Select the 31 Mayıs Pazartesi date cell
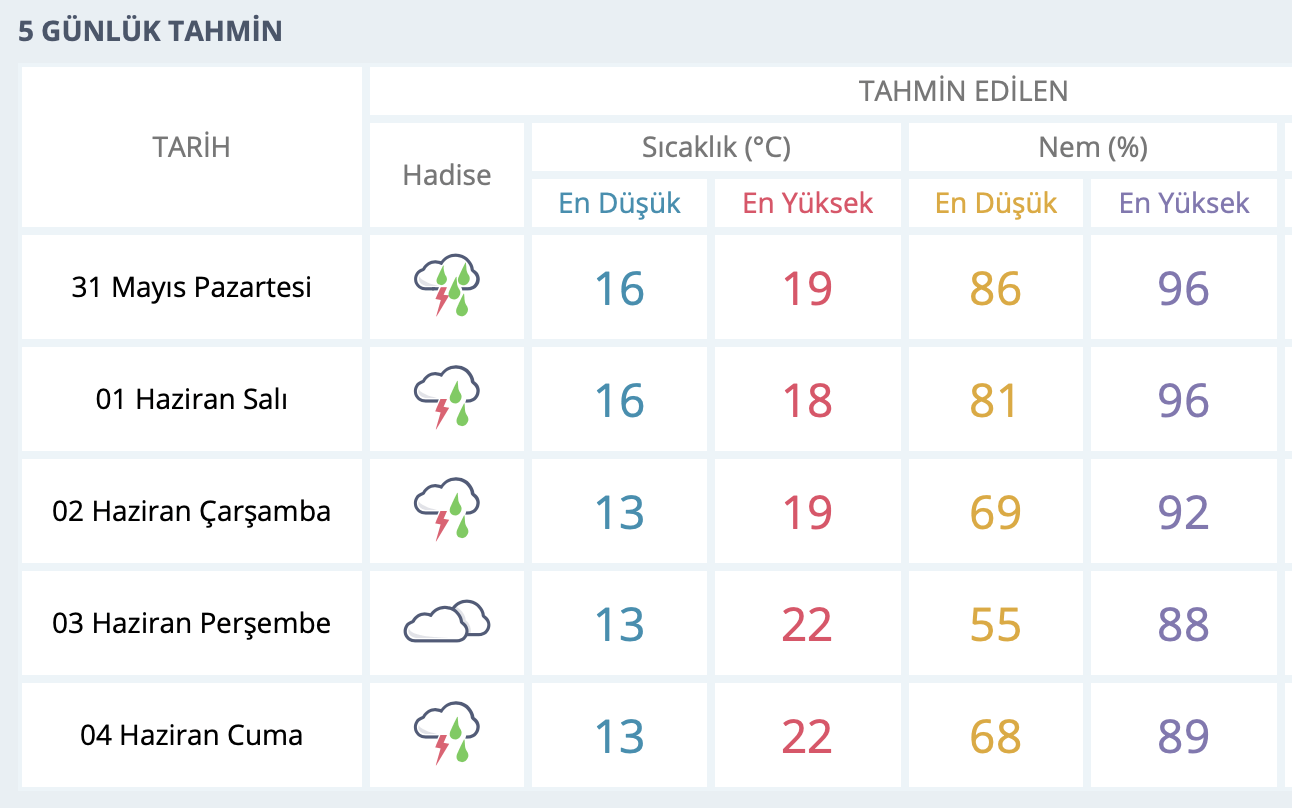The image size is (1292, 808). click(x=191, y=287)
